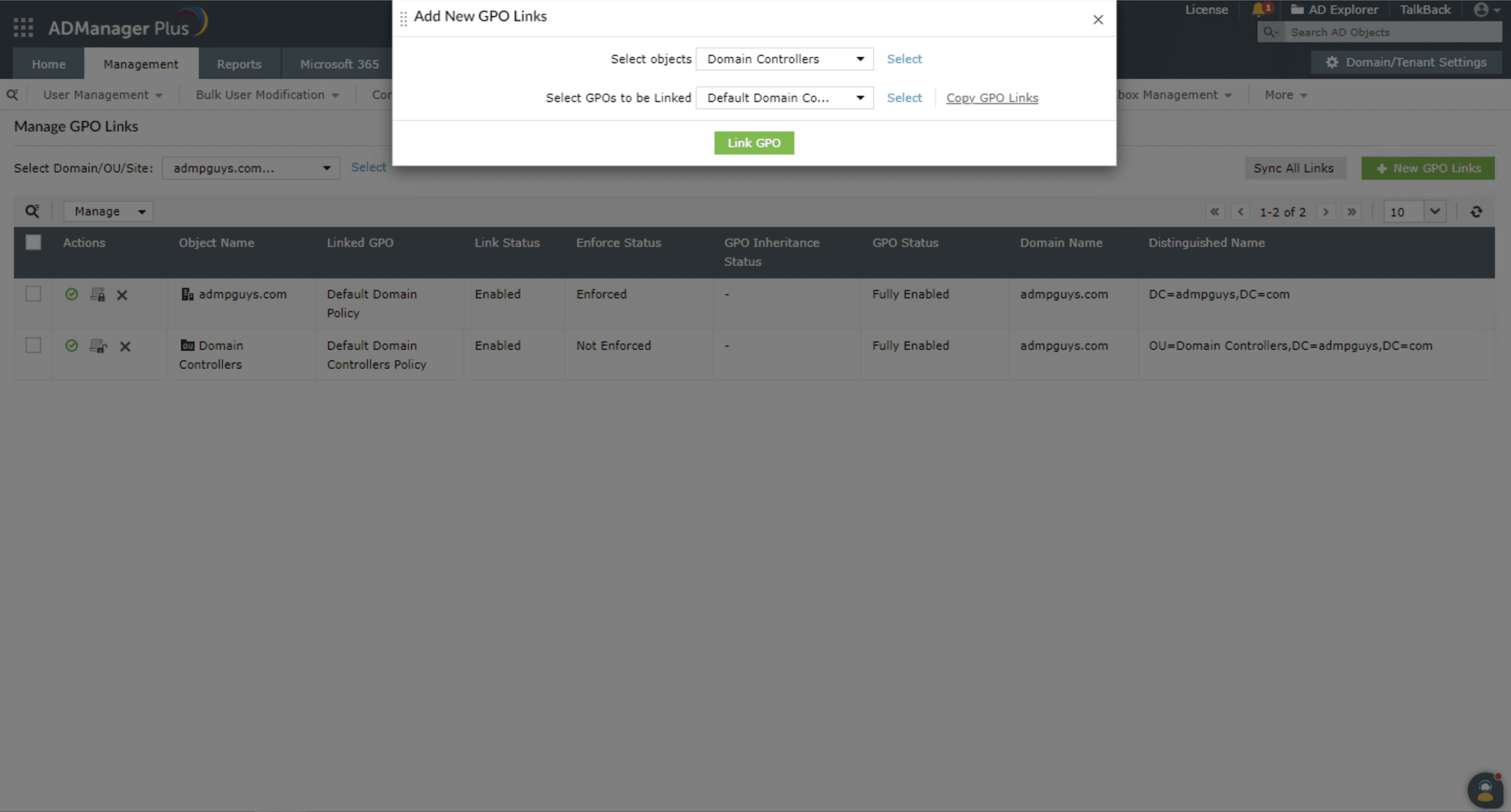
Task: Click the table search icon next to Manage
Action: pos(32,211)
